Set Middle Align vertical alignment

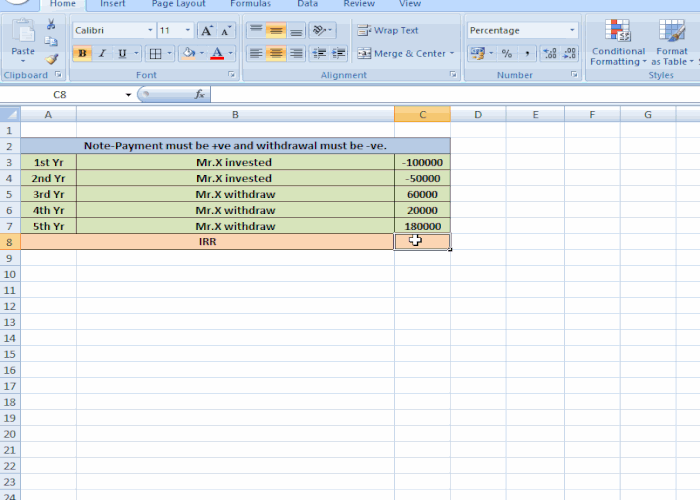coord(276,30)
